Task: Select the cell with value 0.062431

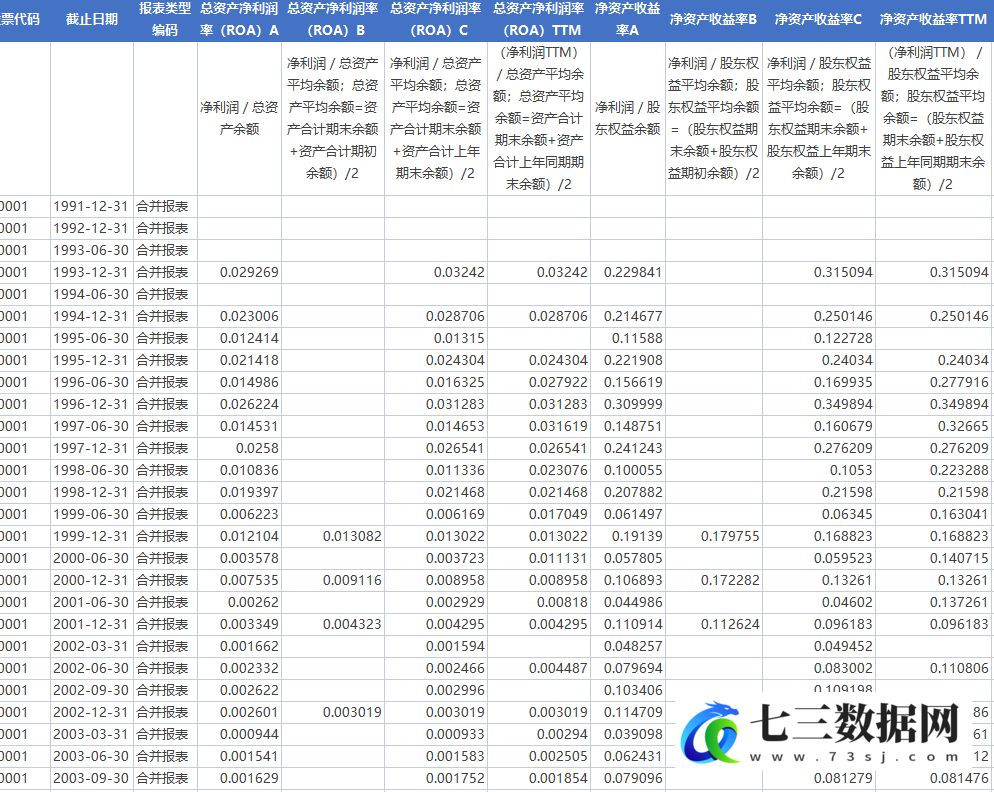Action: point(628,756)
